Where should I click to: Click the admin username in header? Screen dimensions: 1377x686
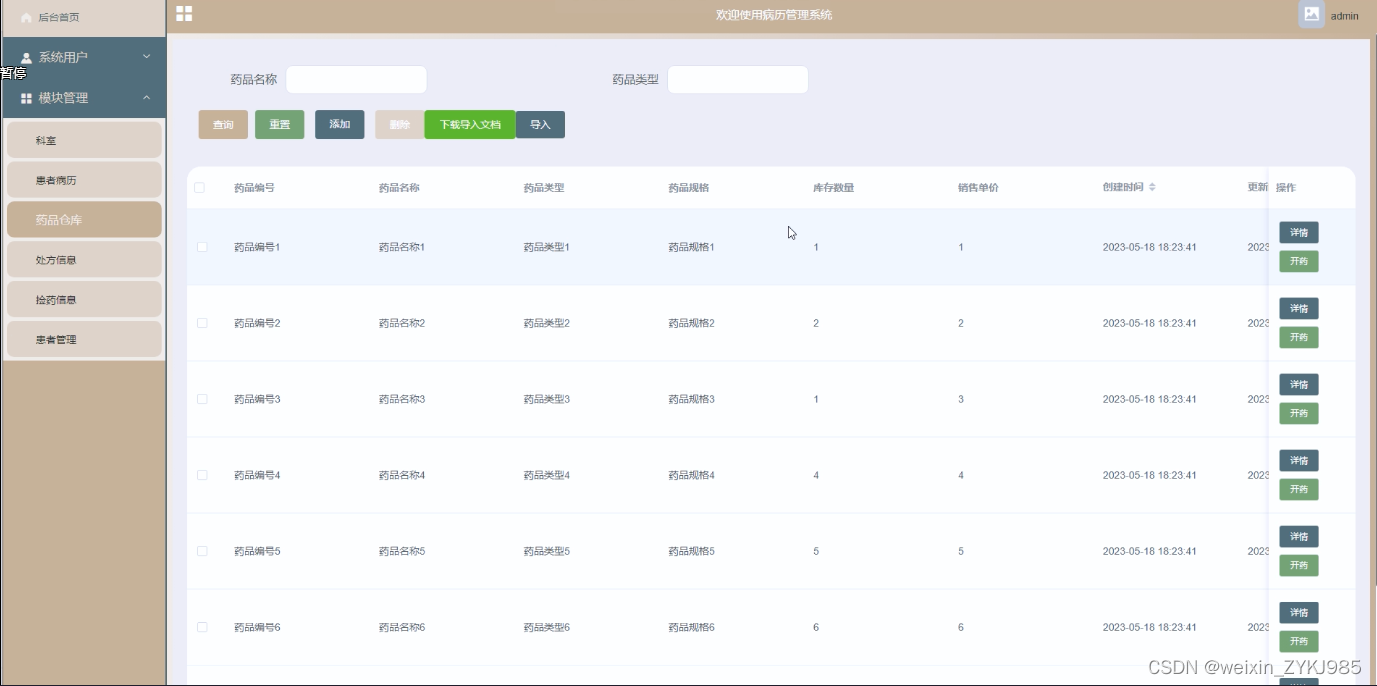[1344, 16]
